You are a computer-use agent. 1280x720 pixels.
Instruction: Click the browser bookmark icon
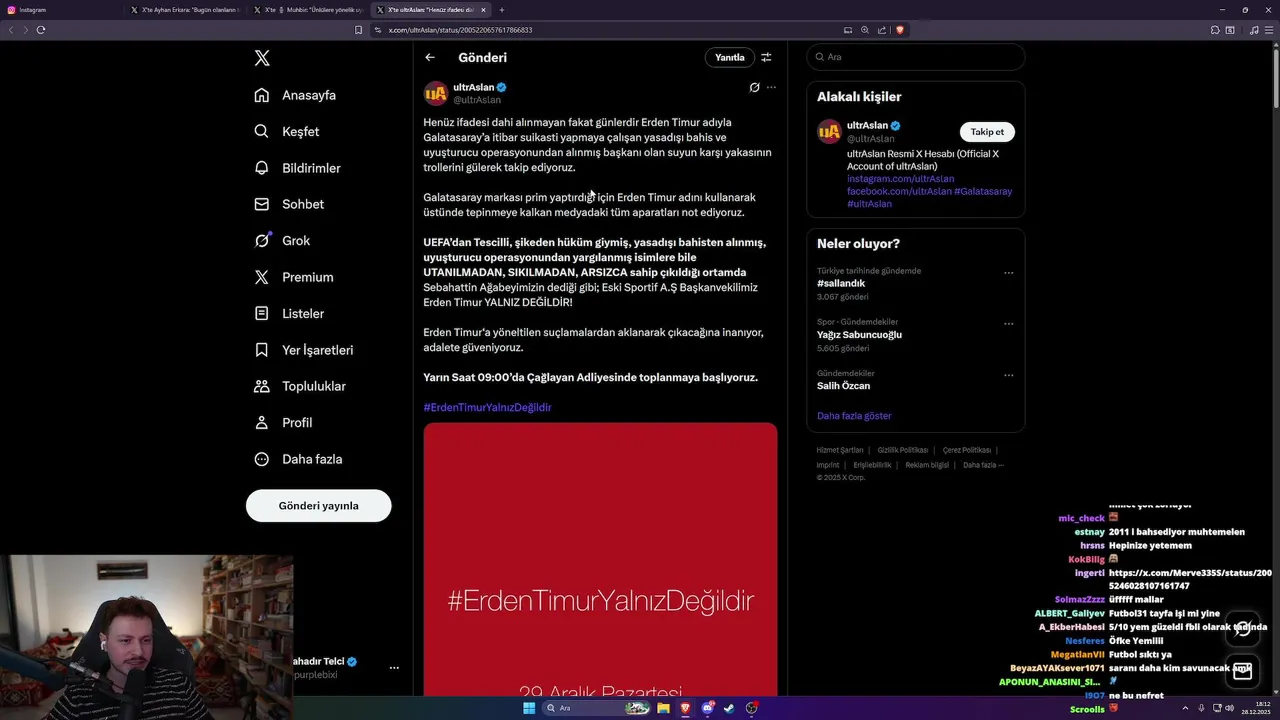[x=358, y=30]
